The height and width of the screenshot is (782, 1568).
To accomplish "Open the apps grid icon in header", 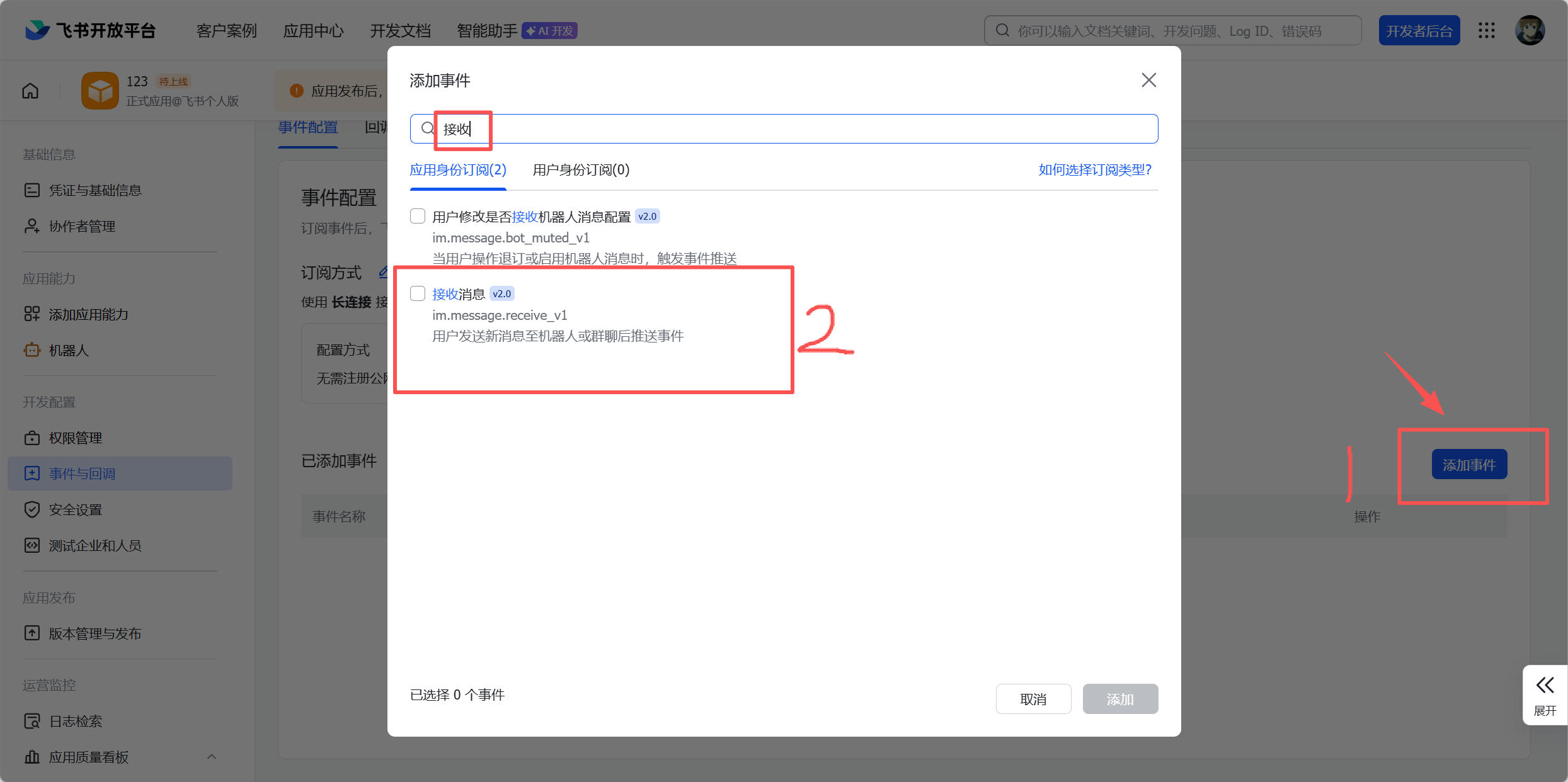I will (x=1487, y=30).
